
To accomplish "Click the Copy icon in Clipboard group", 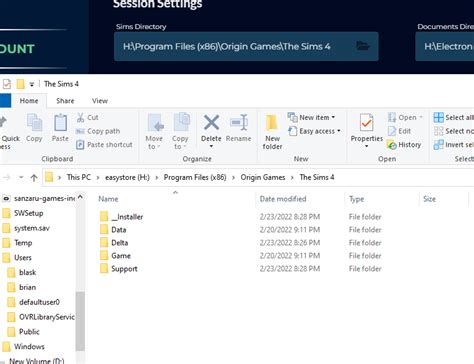I will pos(34,122).
